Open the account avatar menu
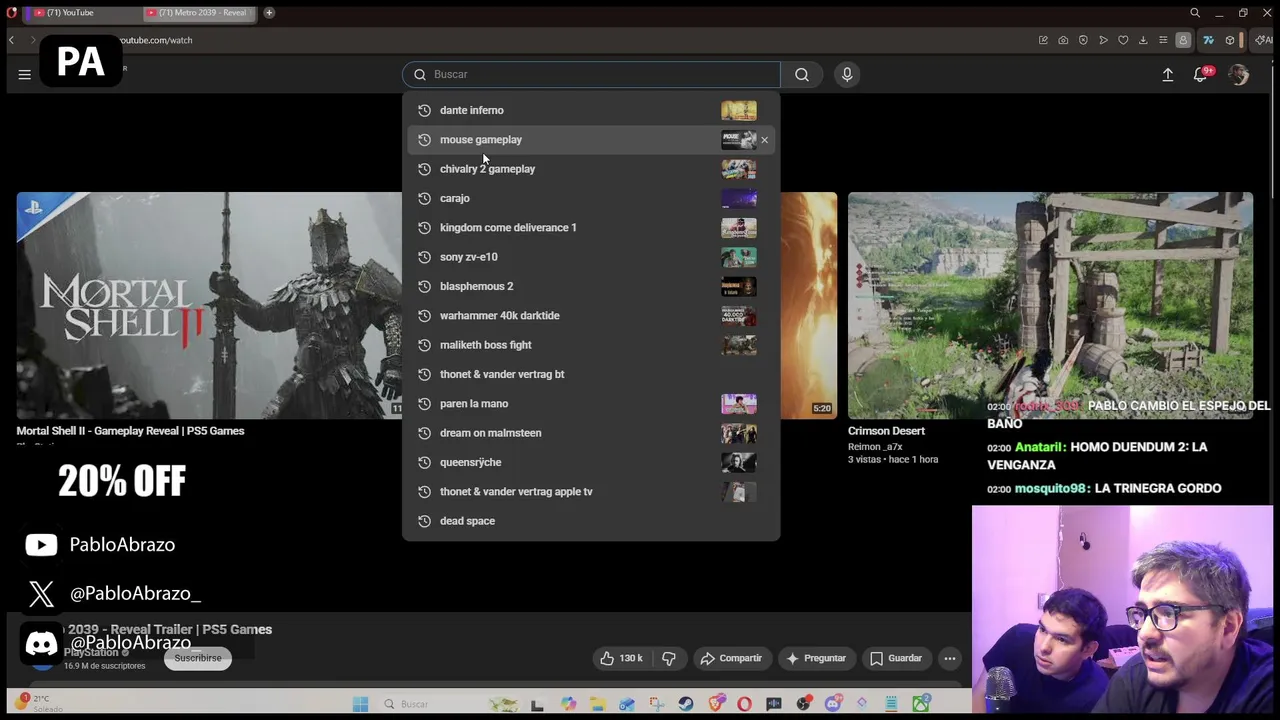The width and height of the screenshot is (1280, 720). point(1239,75)
